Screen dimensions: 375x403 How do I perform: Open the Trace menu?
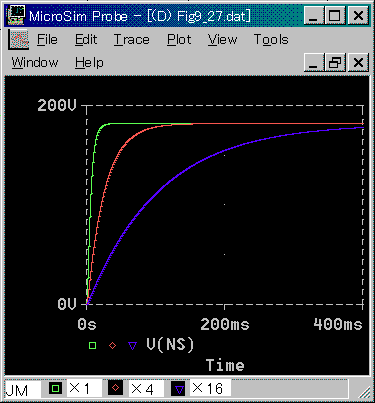pyautogui.click(x=131, y=40)
